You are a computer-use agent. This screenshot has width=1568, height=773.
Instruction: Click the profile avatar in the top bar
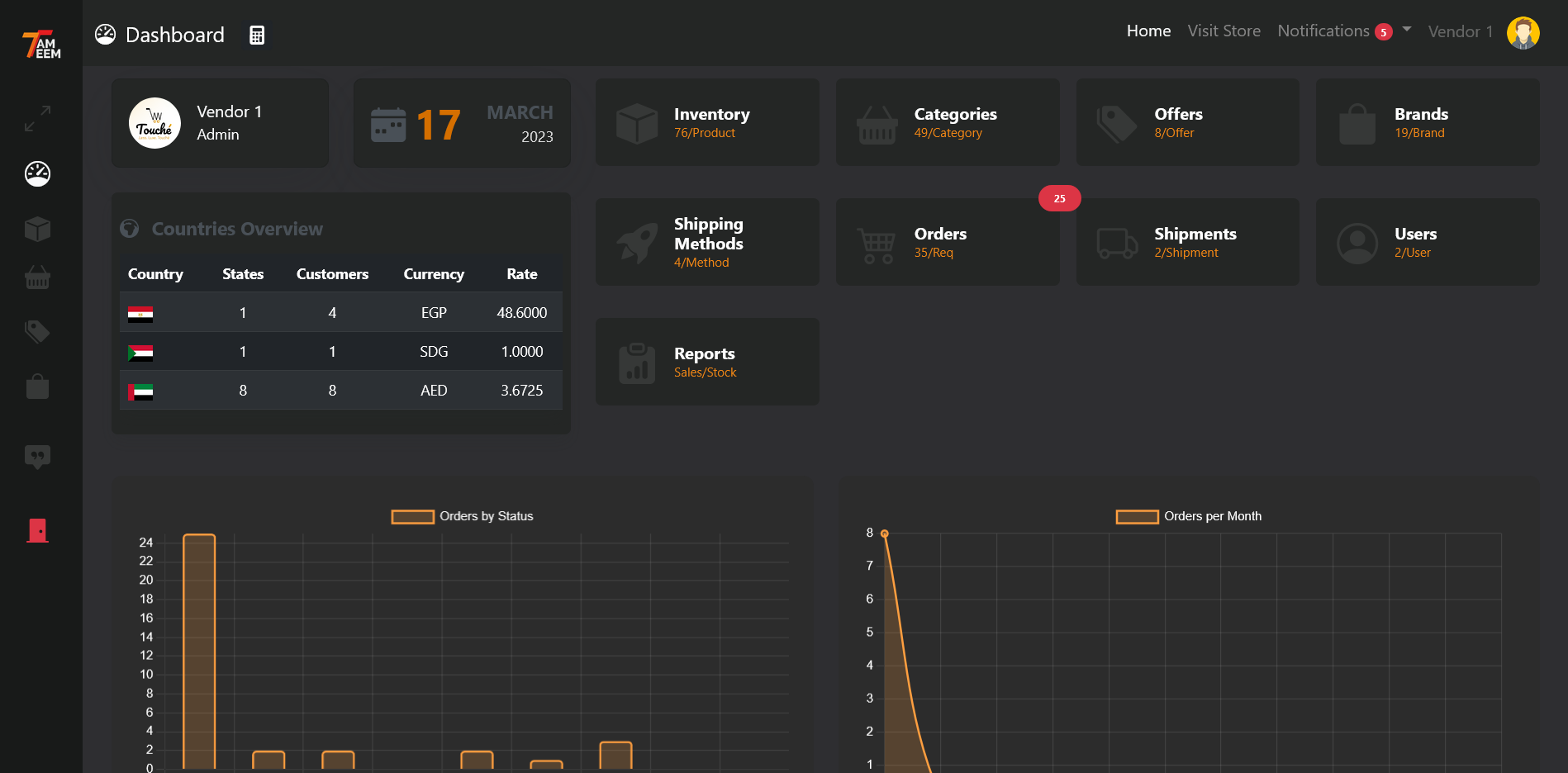(1523, 33)
